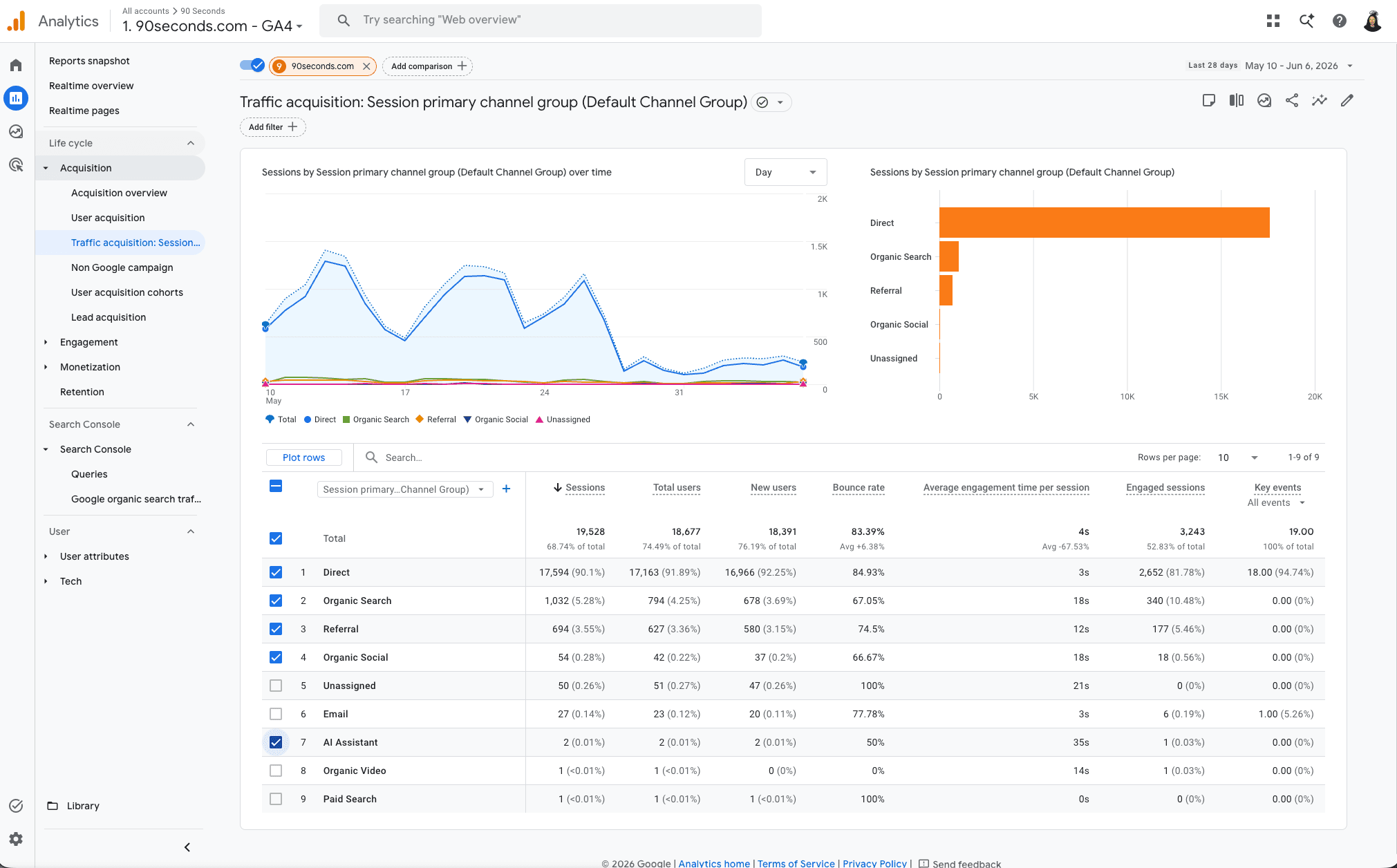The width and height of the screenshot is (1397, 868).
Task: Click the add annotation note icon
Action: pyautogui.click(x=1209, y=101)
